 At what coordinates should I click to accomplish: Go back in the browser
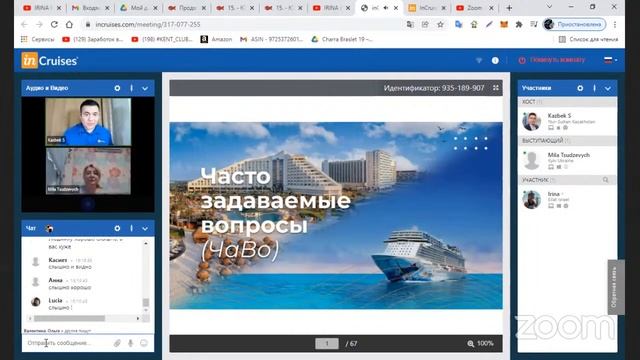click(24, 24)
